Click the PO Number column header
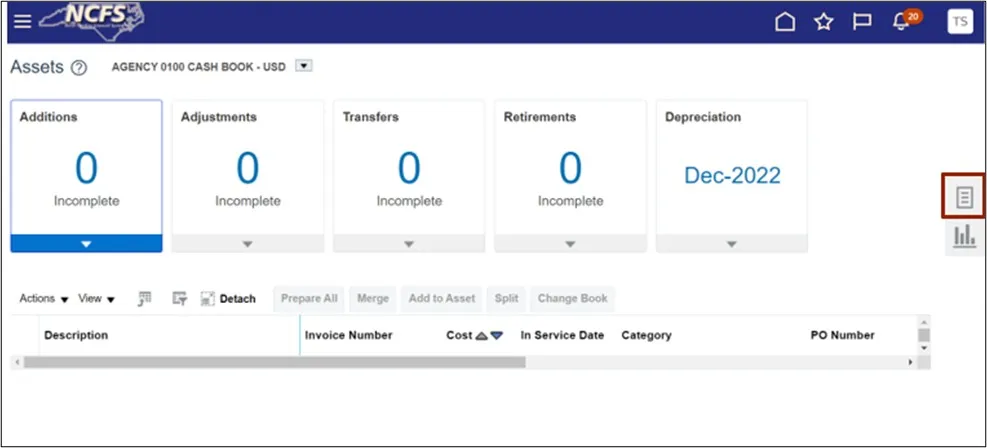Image resolution: width=987 pixels, height=448 pixels. pyautogui.click(x=842, y=335)
